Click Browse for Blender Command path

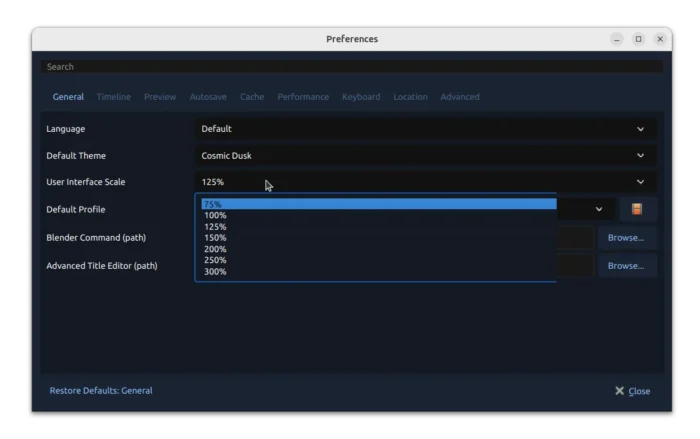[x=626, y=238]
